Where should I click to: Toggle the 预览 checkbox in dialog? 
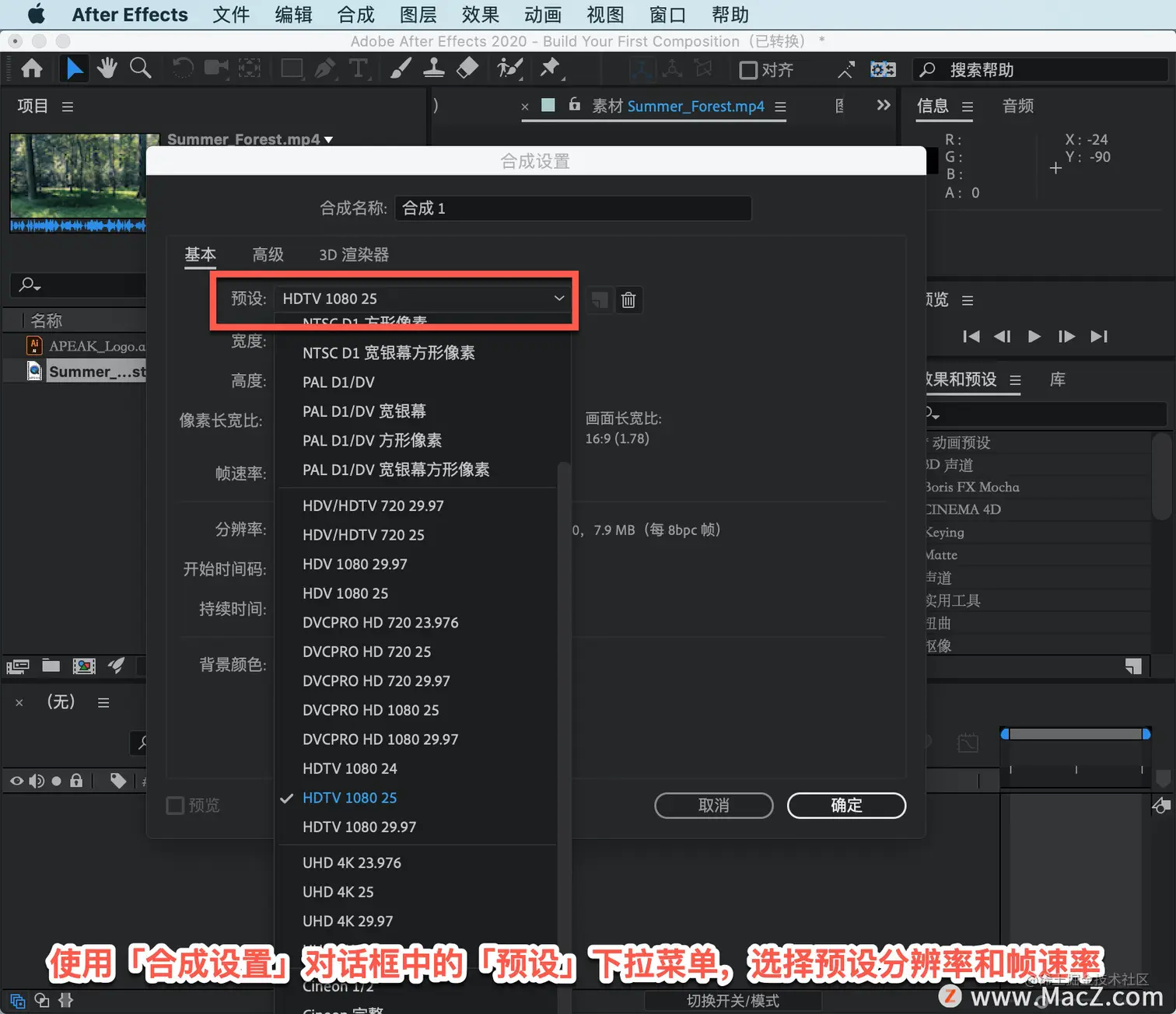(x=175, y=806)
